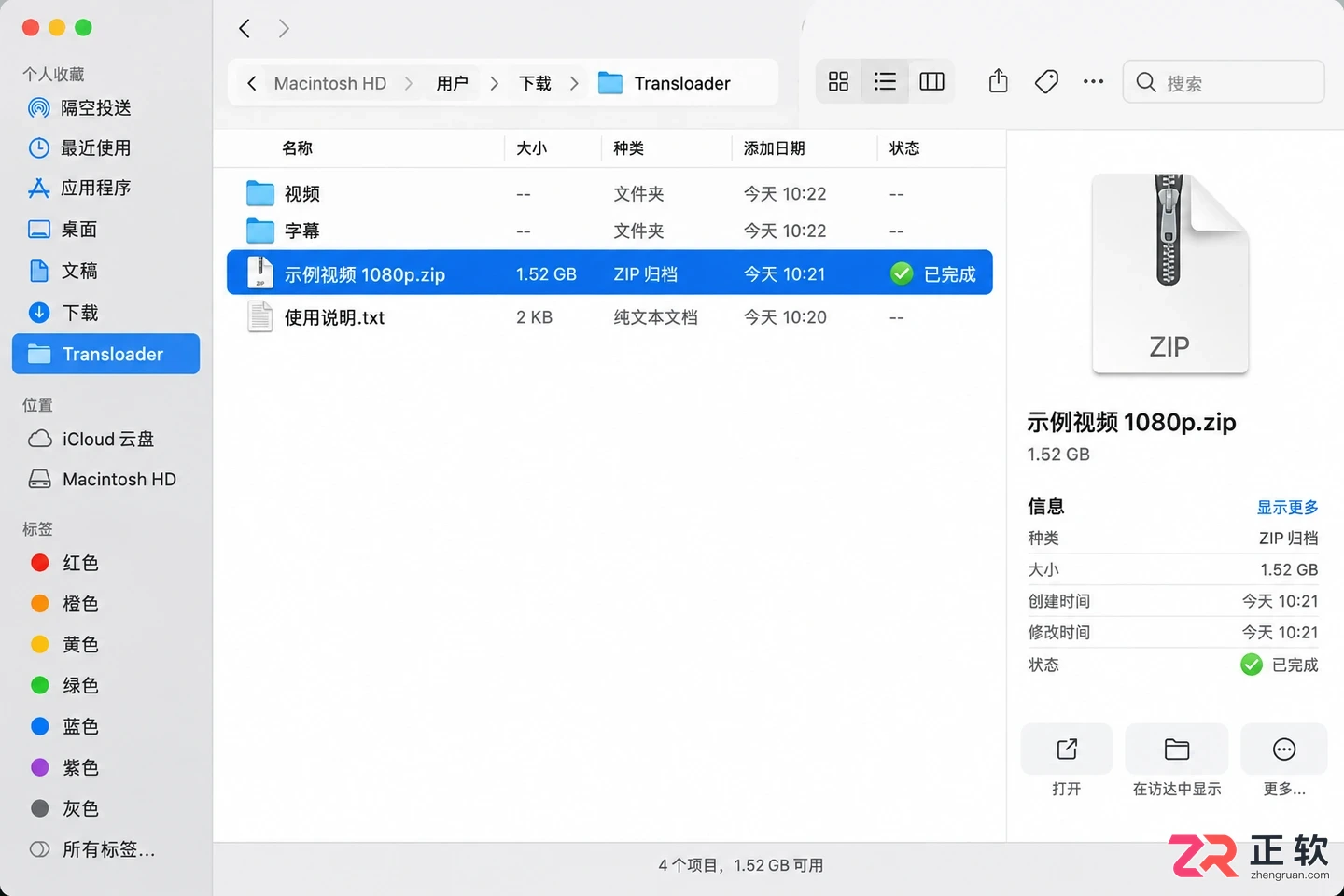
Task: Go back with the toolbar back arrow
Action: pyautogui.click(x=245, y=29)
